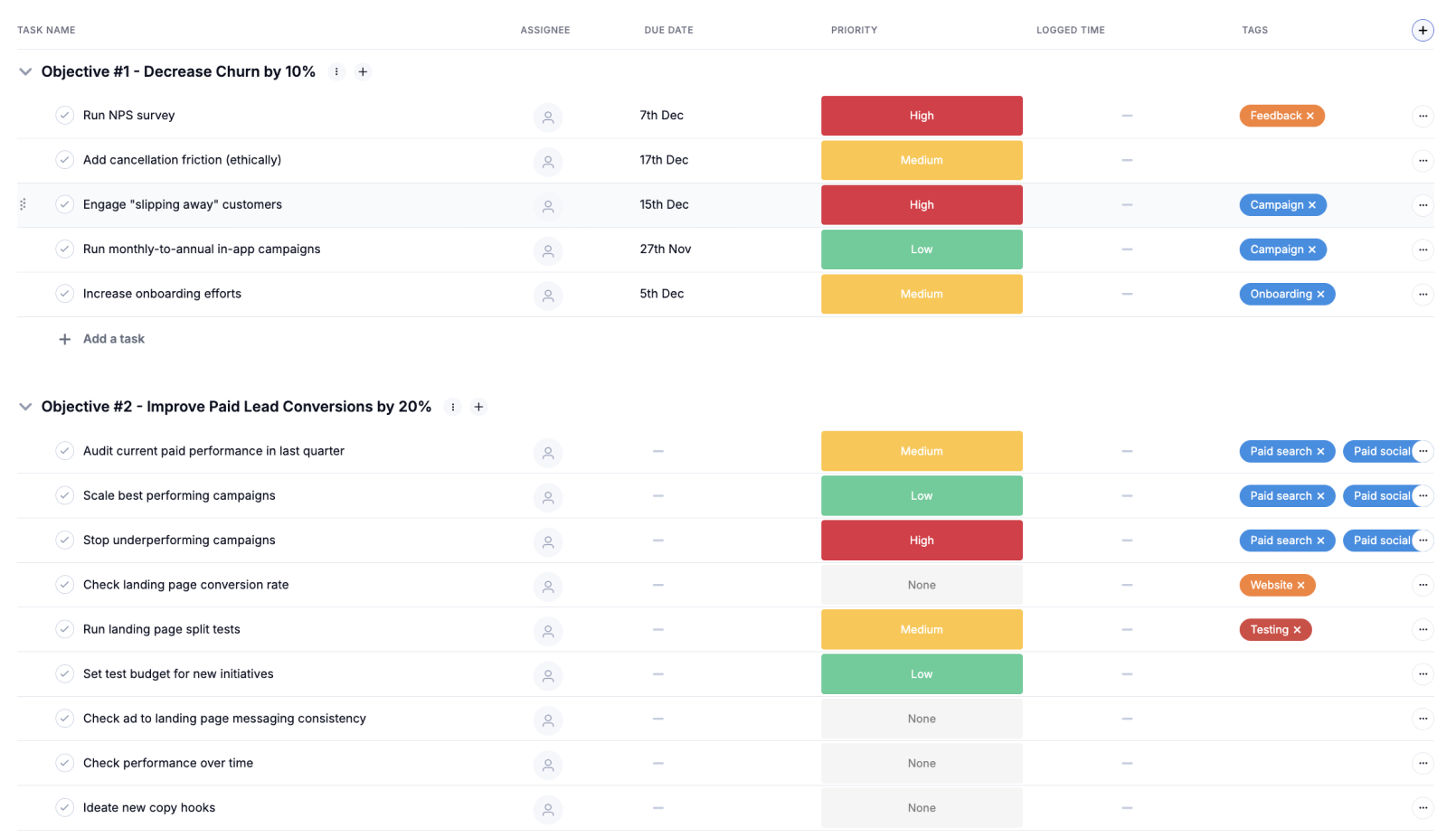Image resolution: width=1456 pixels, height=837 pixels.
Task: Remove Paid search tag from Audit current paid performance
Action: coord(1320,451)
